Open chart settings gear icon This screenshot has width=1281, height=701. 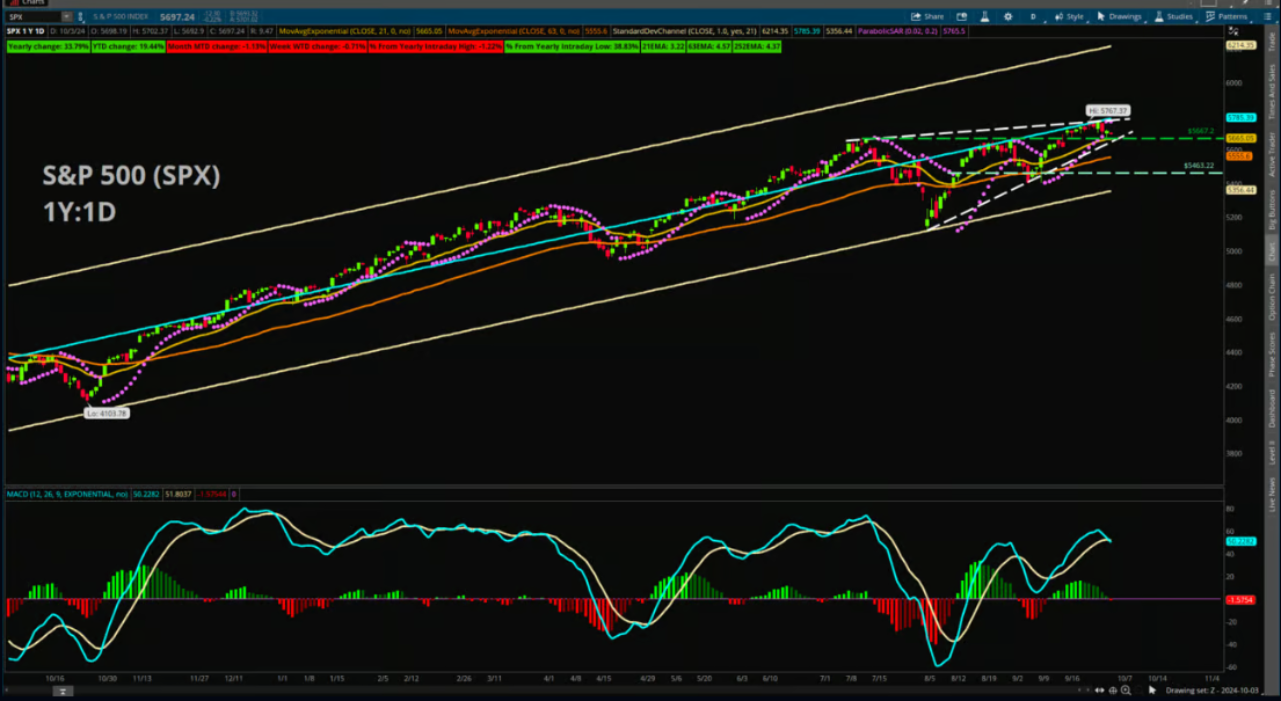(x=1007, y=17)
